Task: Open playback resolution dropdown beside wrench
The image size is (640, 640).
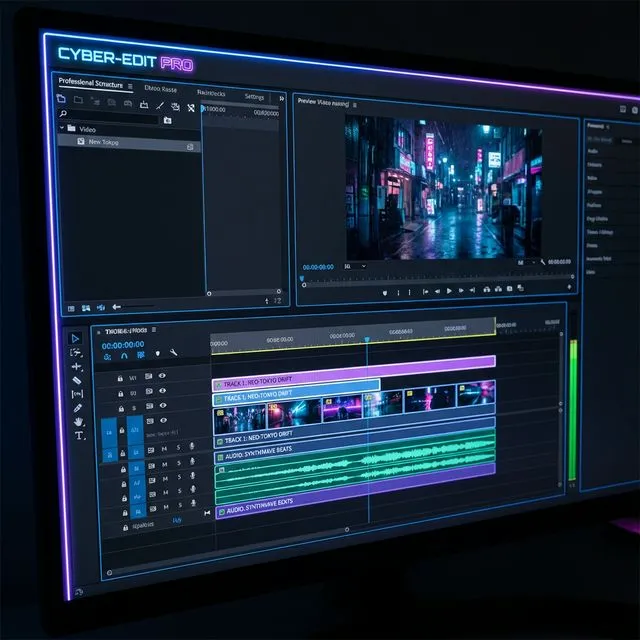Action: pos(526,262)
